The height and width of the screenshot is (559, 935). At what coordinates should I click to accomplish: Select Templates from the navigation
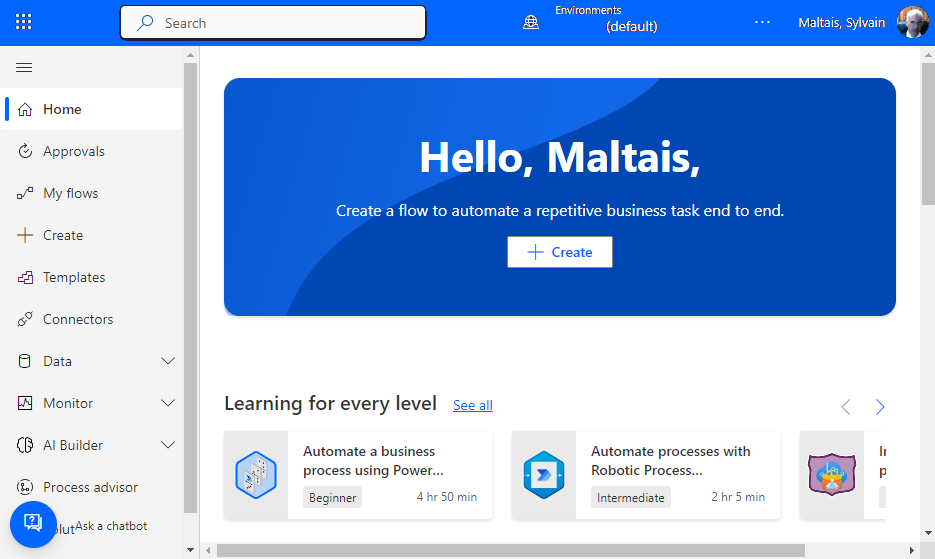74,278
